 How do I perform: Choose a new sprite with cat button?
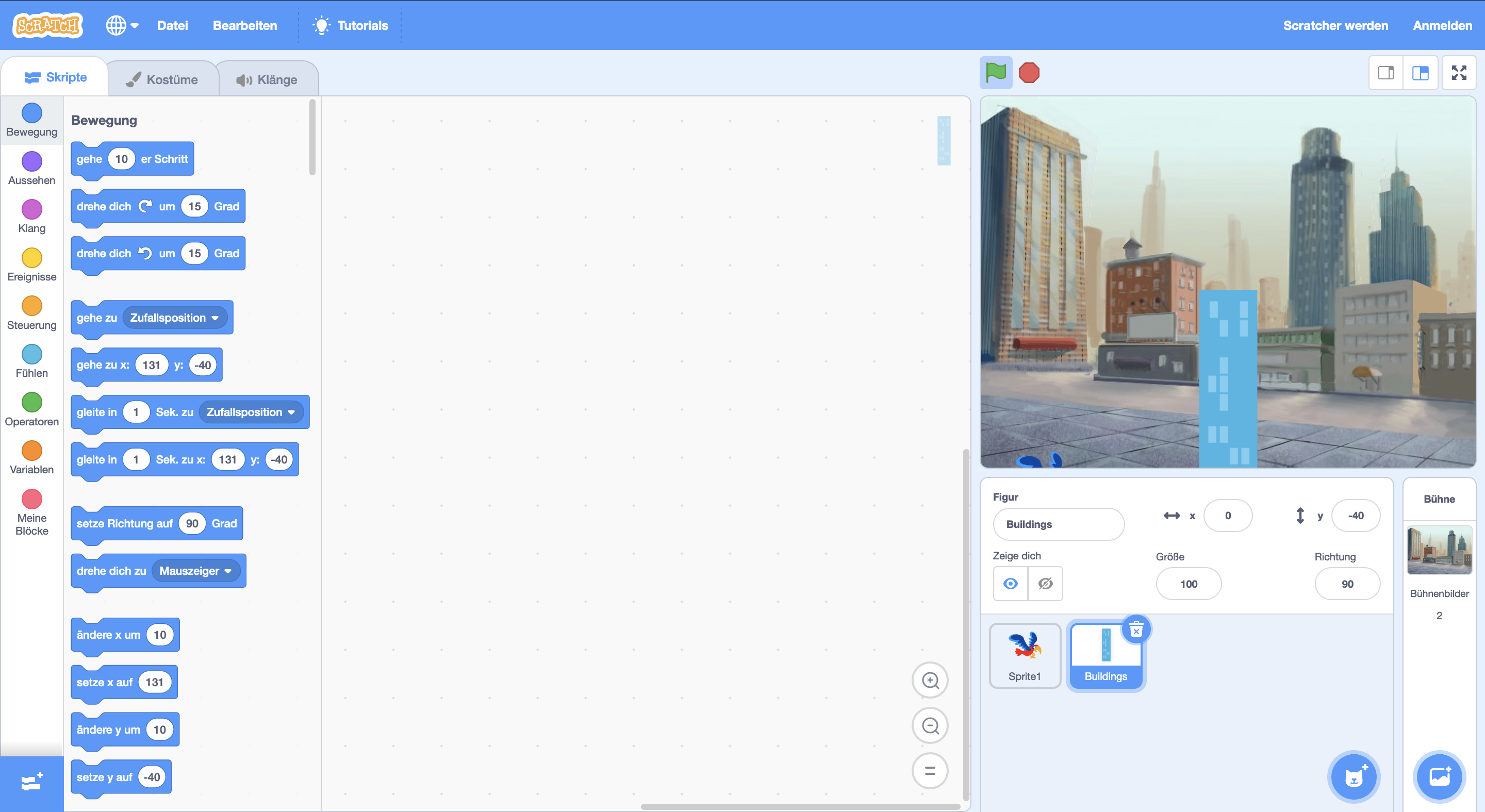1354,777
